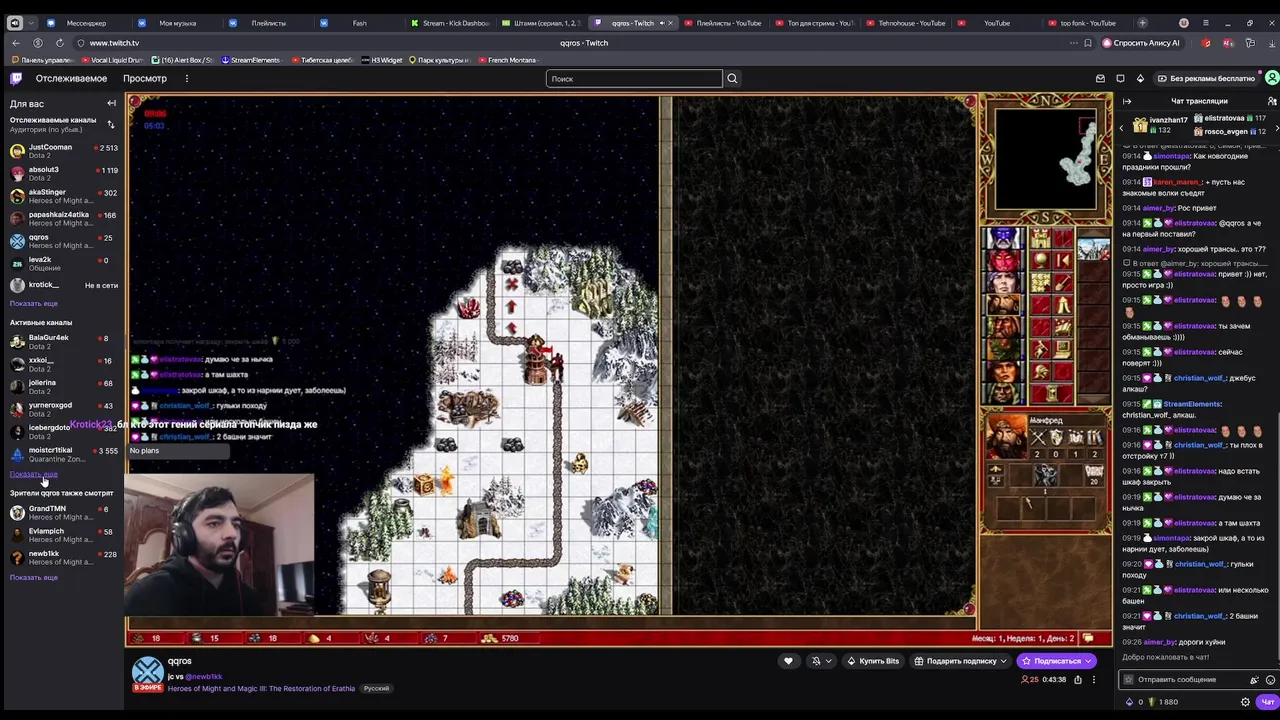Show more followed channels link
Viewport: 1280px width, 720px height.
(34, 303)
